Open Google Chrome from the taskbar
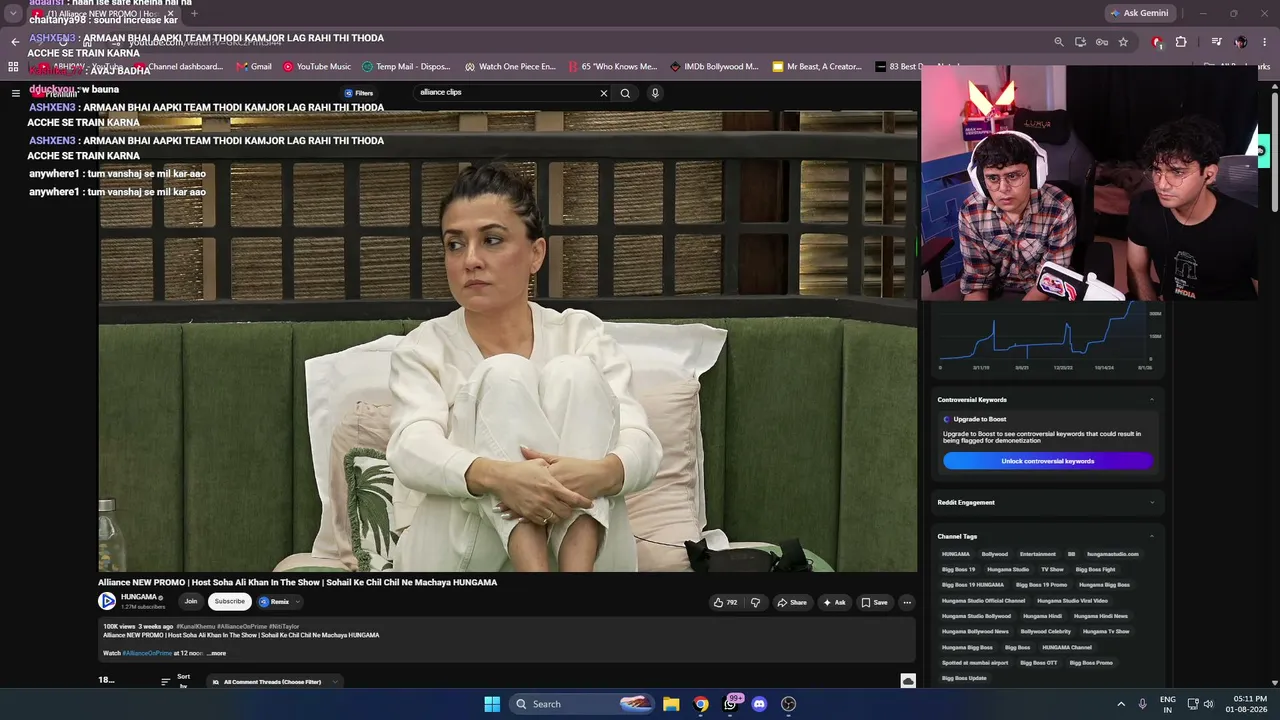This screenshot has width=1280, height=720. 701,704
